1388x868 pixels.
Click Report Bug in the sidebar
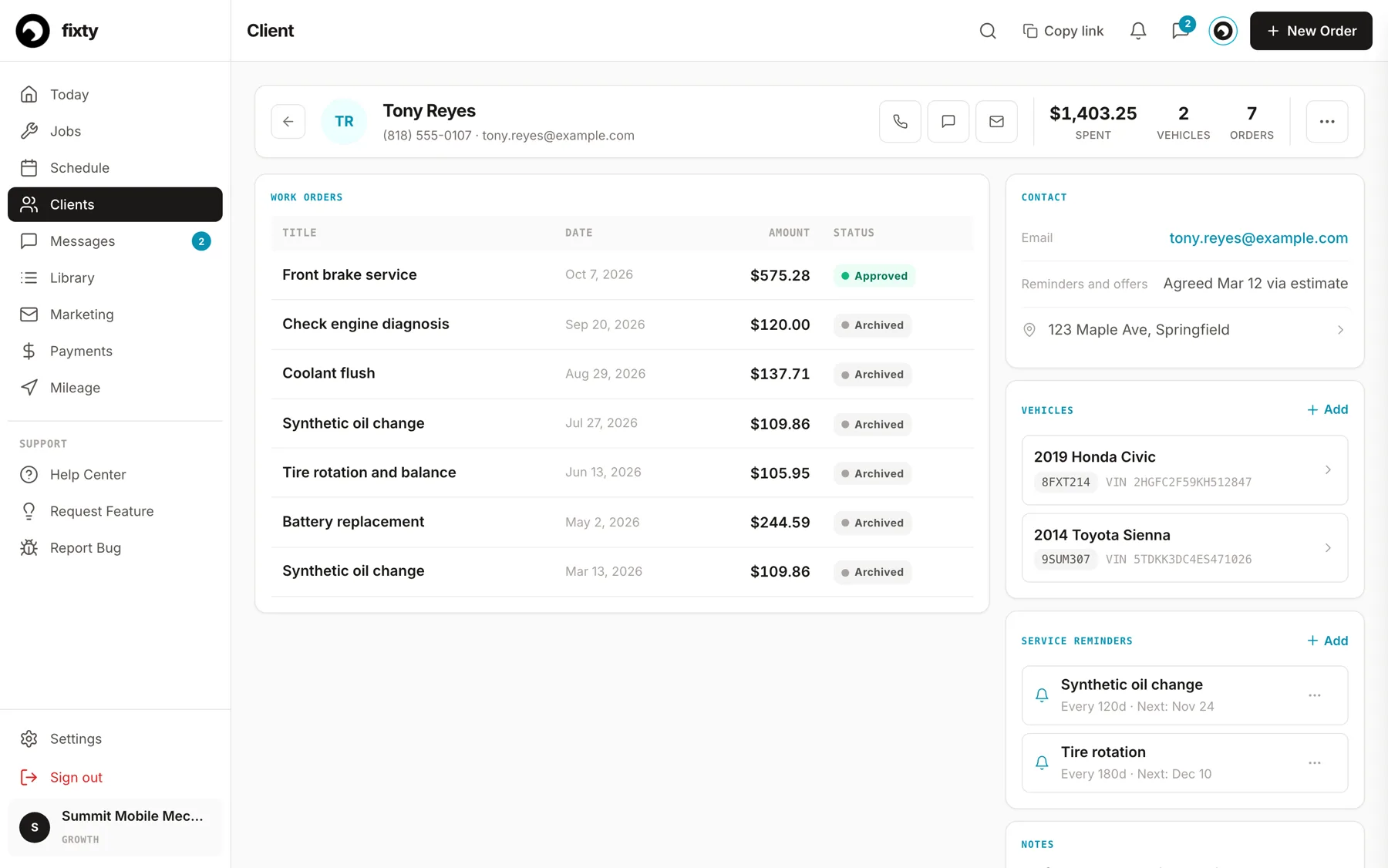115,548
